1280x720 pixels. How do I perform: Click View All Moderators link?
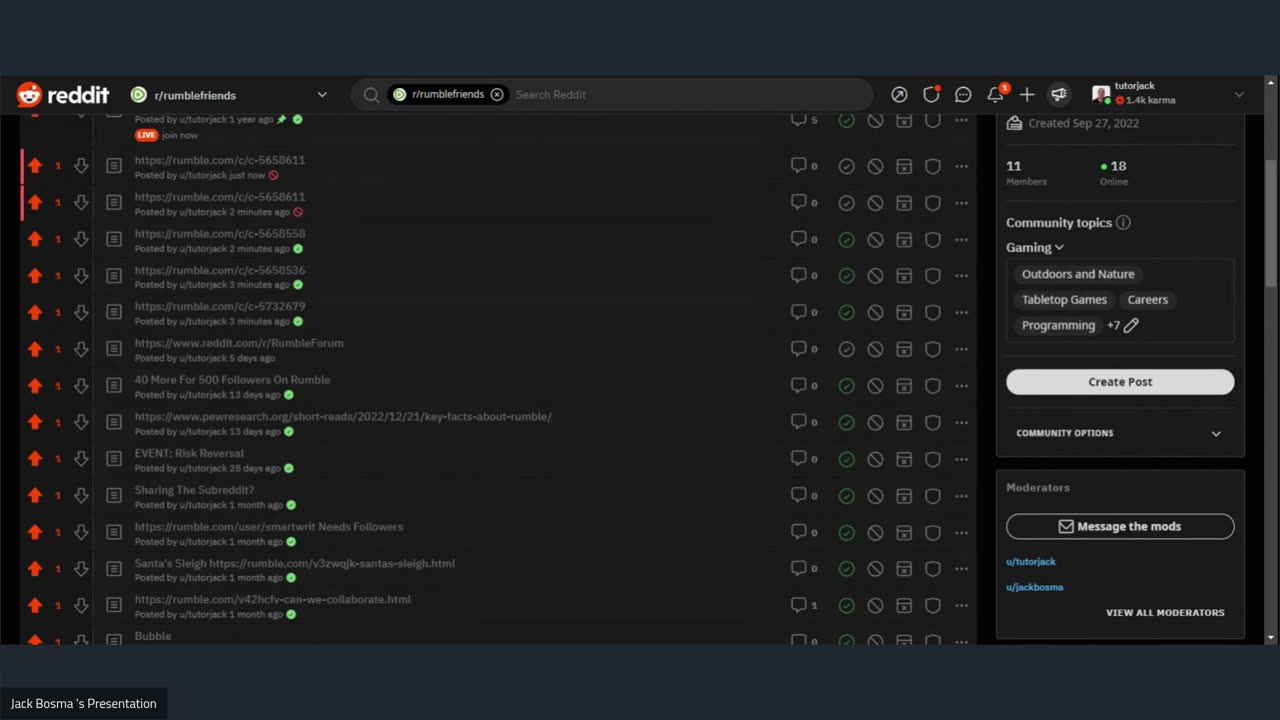coord(1165,613)
